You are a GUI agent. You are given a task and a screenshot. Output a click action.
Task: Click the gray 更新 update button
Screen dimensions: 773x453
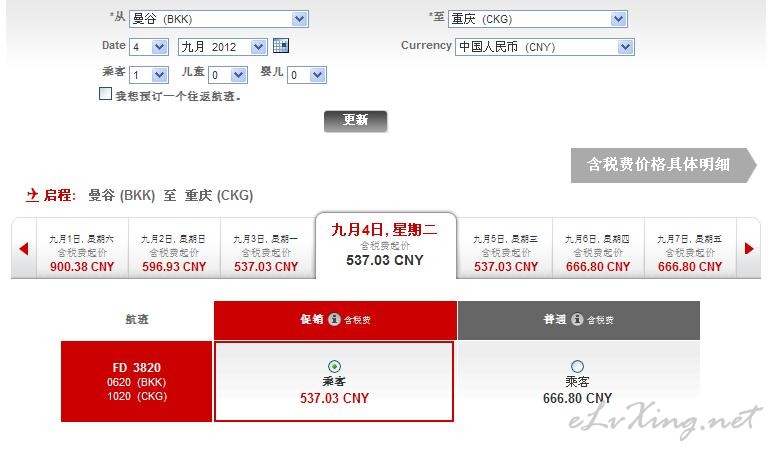(x=355, y=121)
